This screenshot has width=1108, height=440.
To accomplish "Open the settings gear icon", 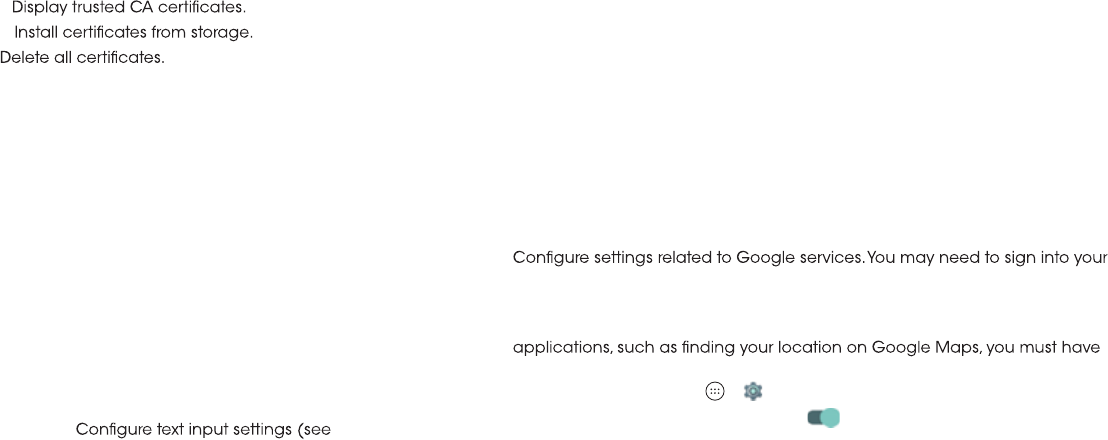I will click(753, 392).
